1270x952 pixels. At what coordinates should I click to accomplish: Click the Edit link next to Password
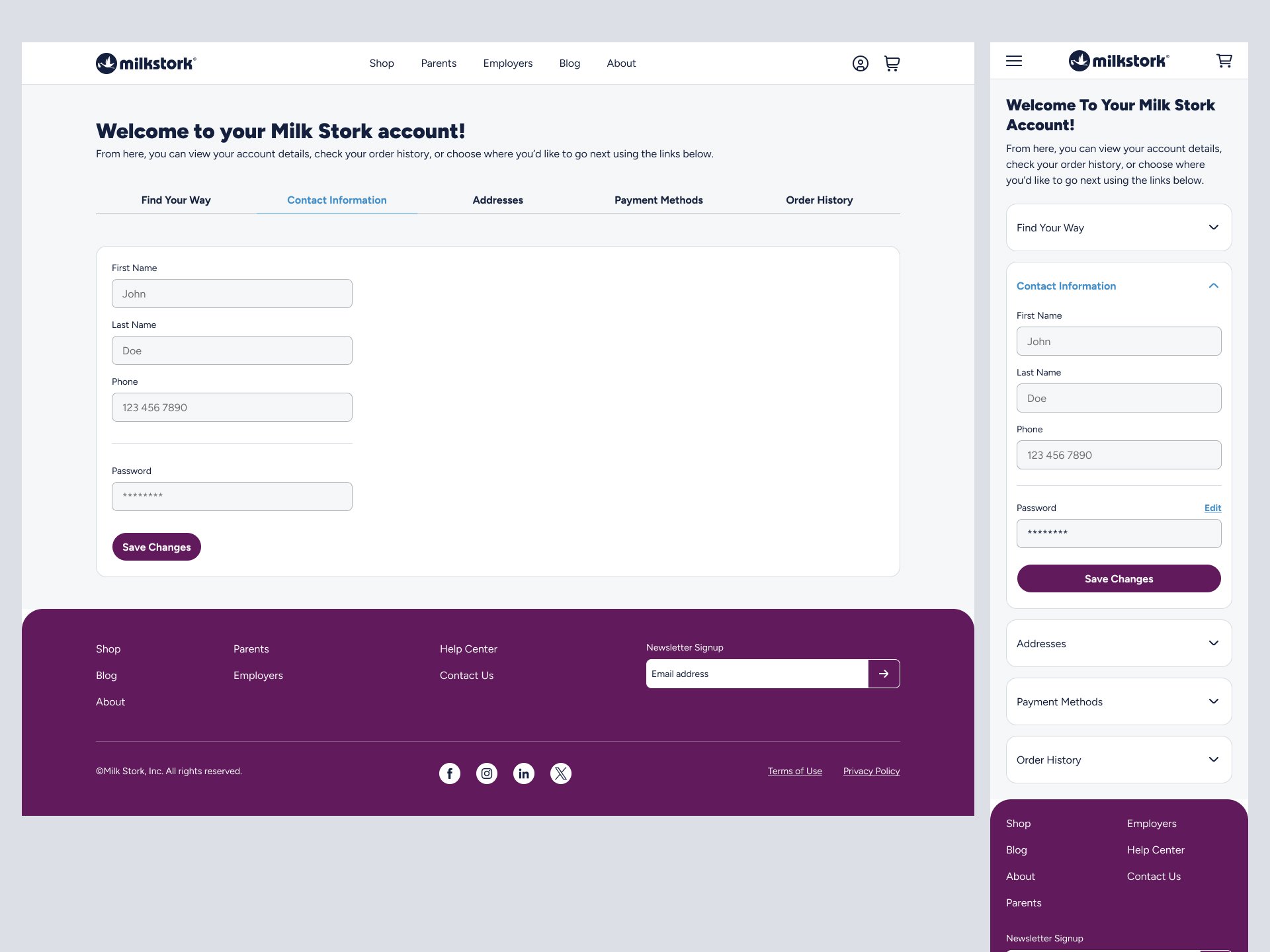tap(1212, 508)
